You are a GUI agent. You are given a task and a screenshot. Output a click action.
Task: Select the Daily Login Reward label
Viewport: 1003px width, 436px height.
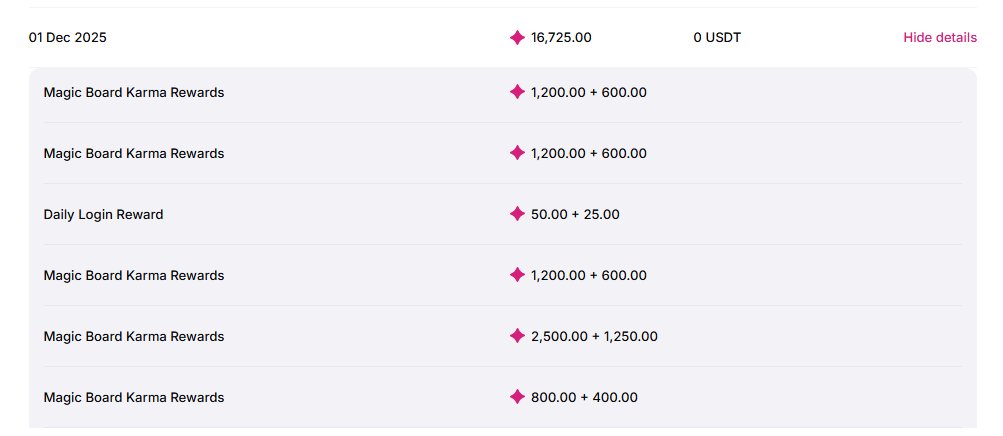pos(103,214)
